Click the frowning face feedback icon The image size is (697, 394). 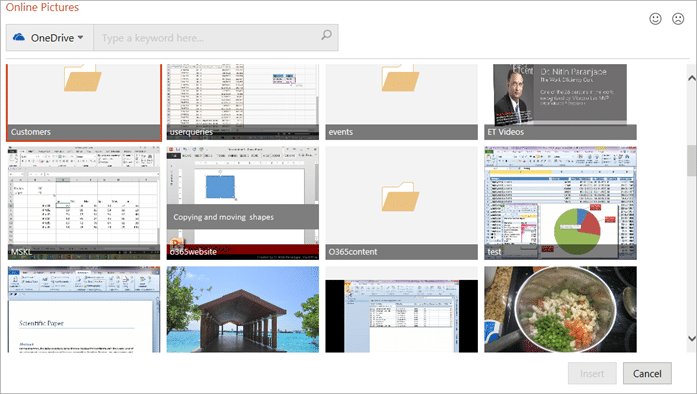[678, 19]
